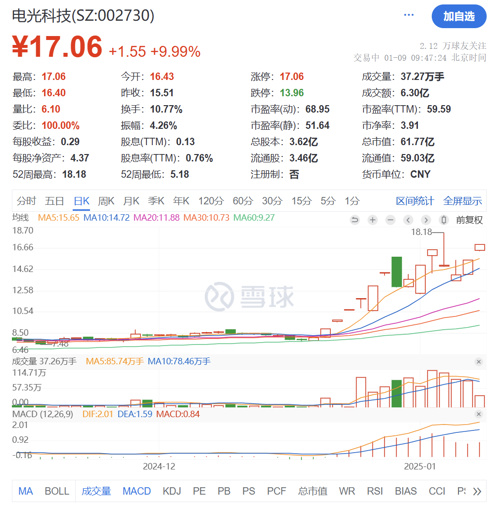500x505 pixels.
Task: Open 区间统计 range statistics link
Action: pyautogui.click(x=415, y=201)
